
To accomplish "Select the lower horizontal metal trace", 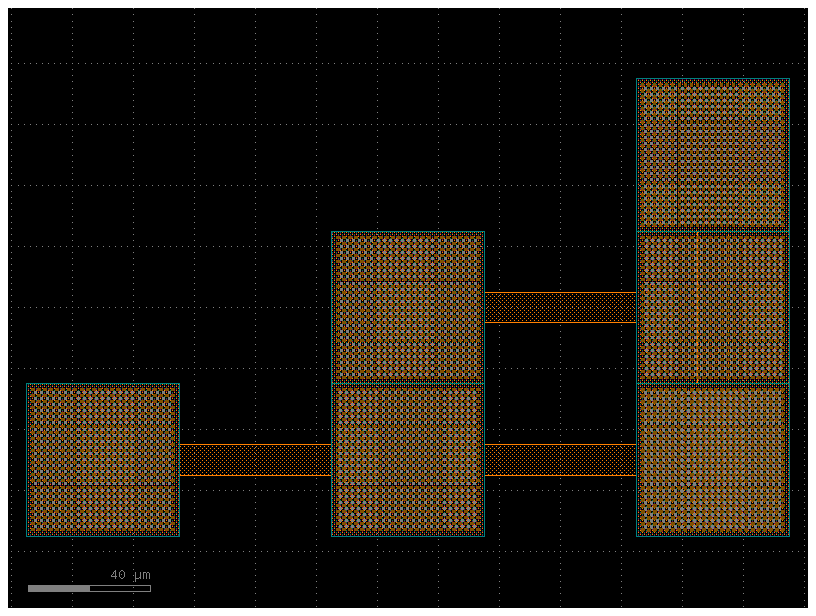I will pyautogui.click(x=255, y=458).
